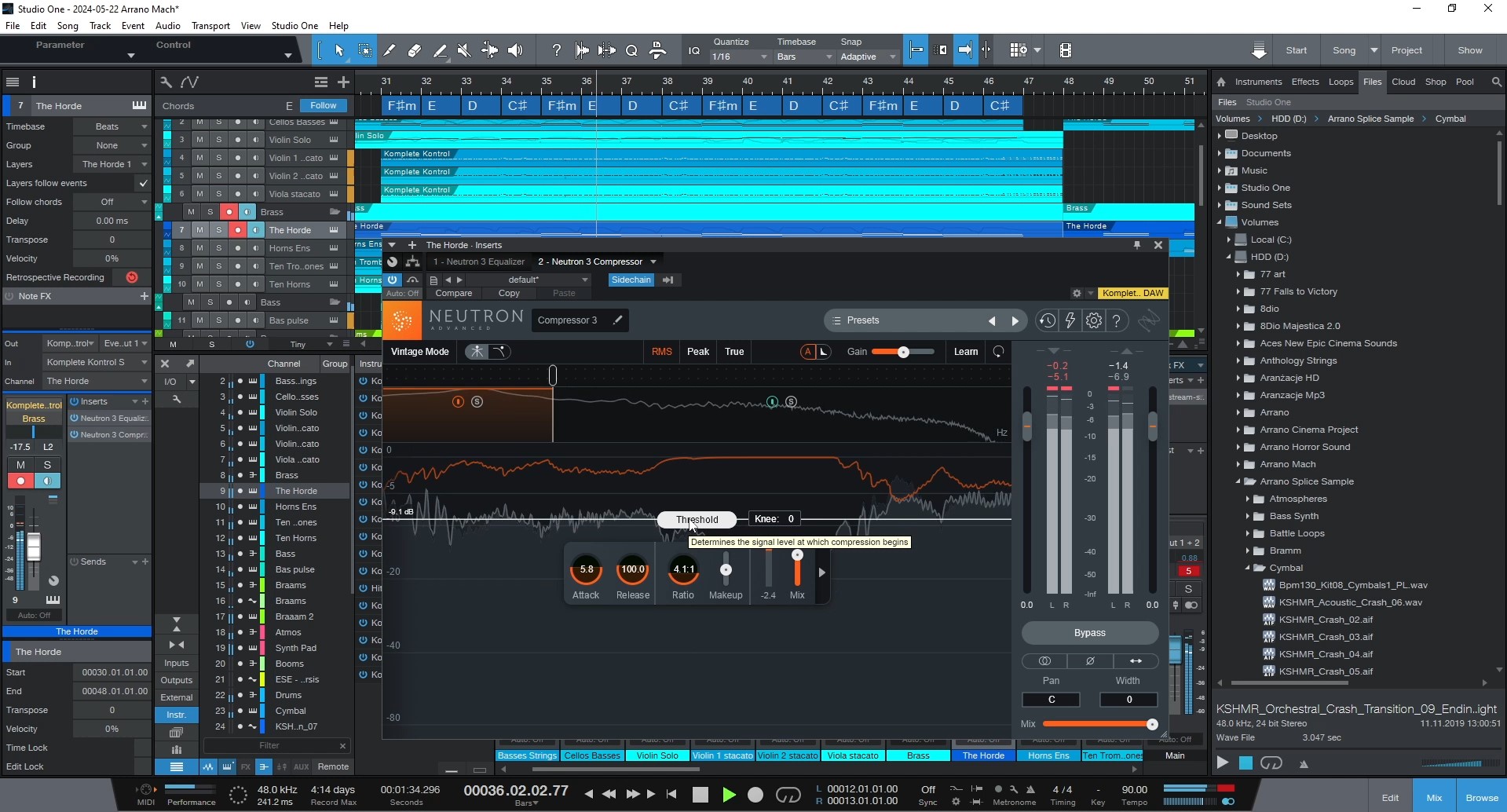Pin the Horde Inserts plugin window
Viewport: 1507px width, 812px height.
[1136, 245]
